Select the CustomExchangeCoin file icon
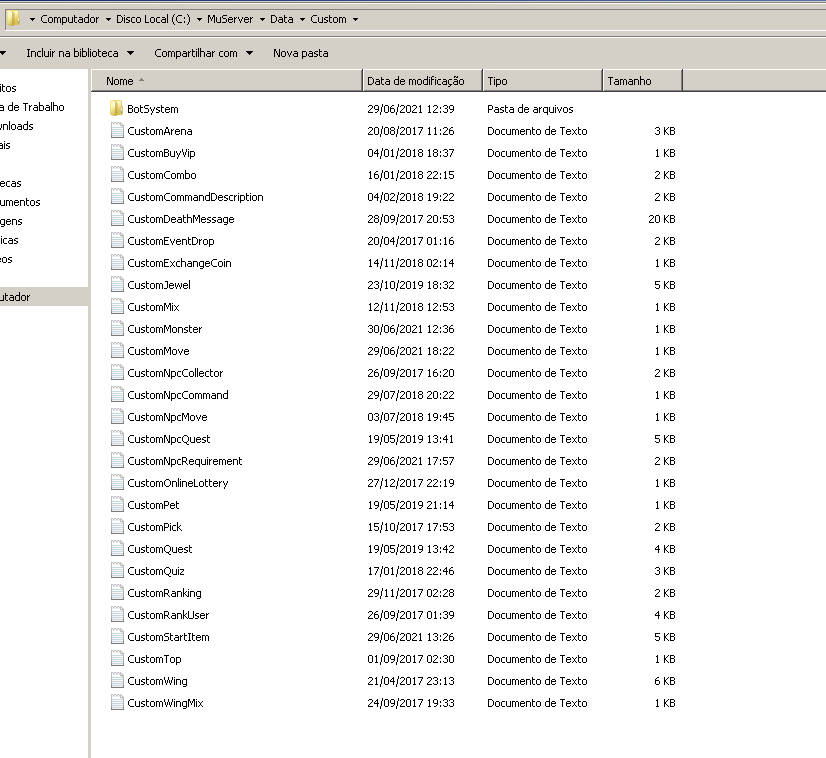Image resolution: width=826 pixels, height=758 pixels. [x=117, y=263]
